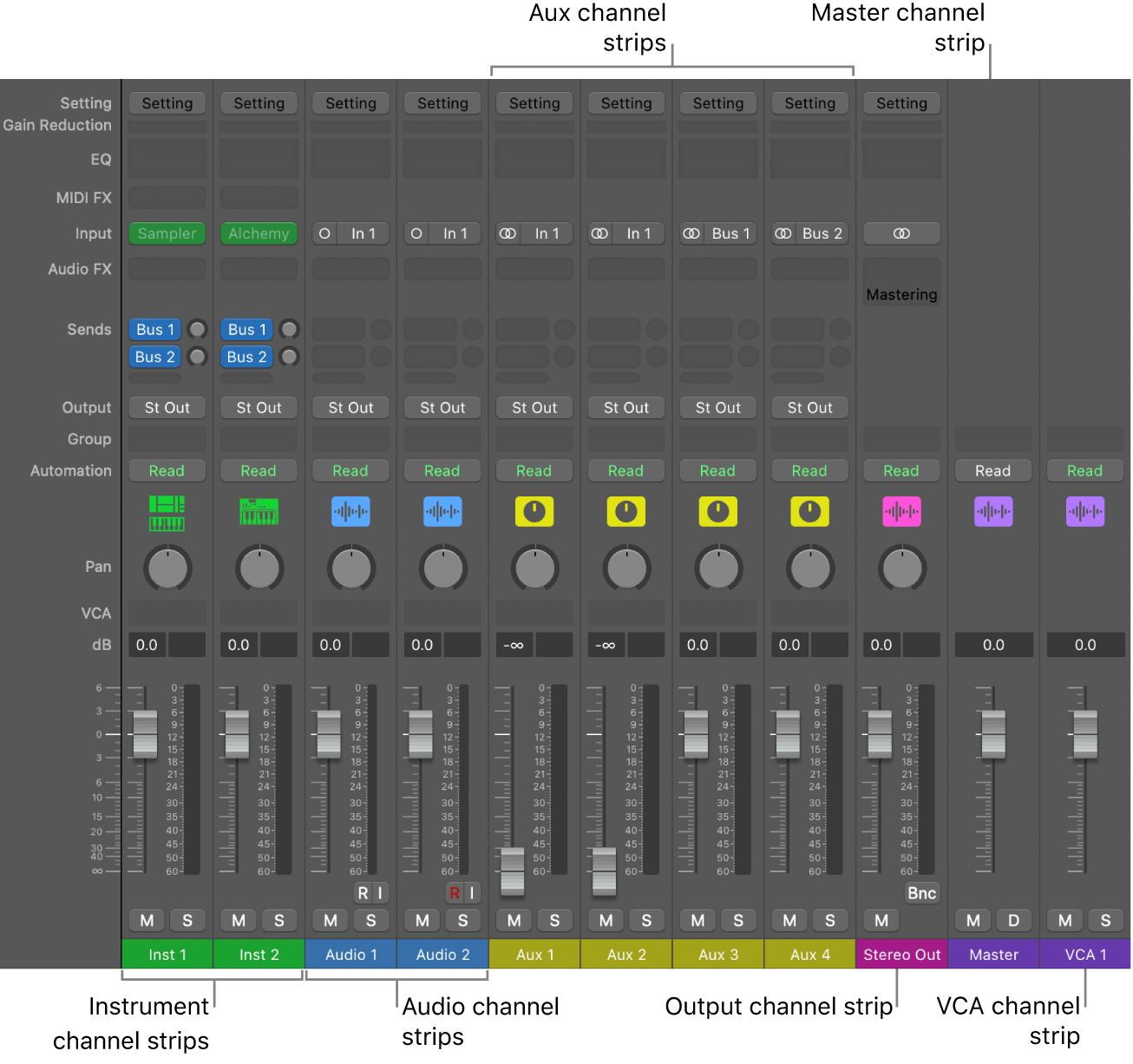
Task: Open the Setting menu on Inst 1
Action: click(x=167, y=103)
